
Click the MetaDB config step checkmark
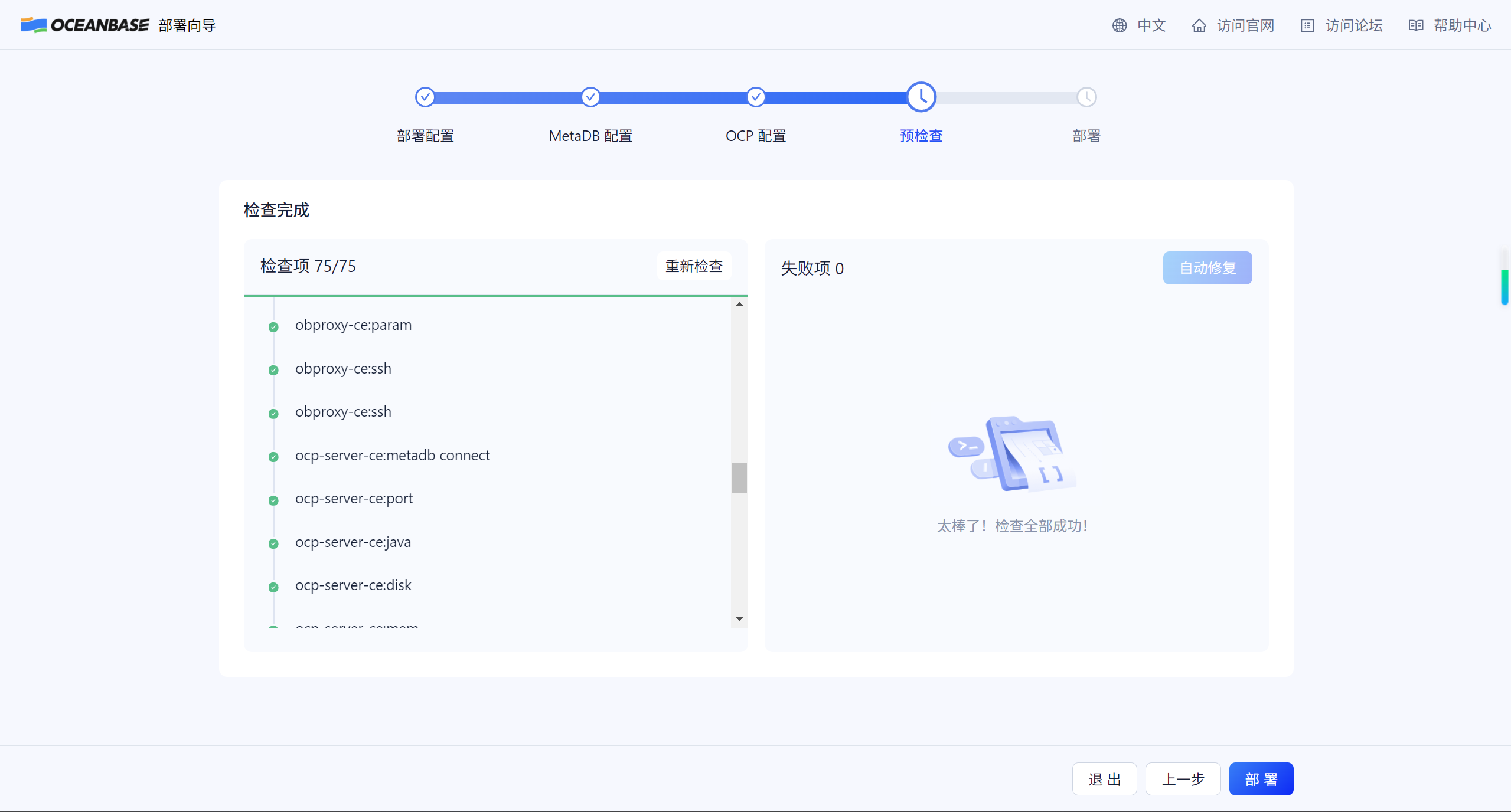(x=590, y=97)
